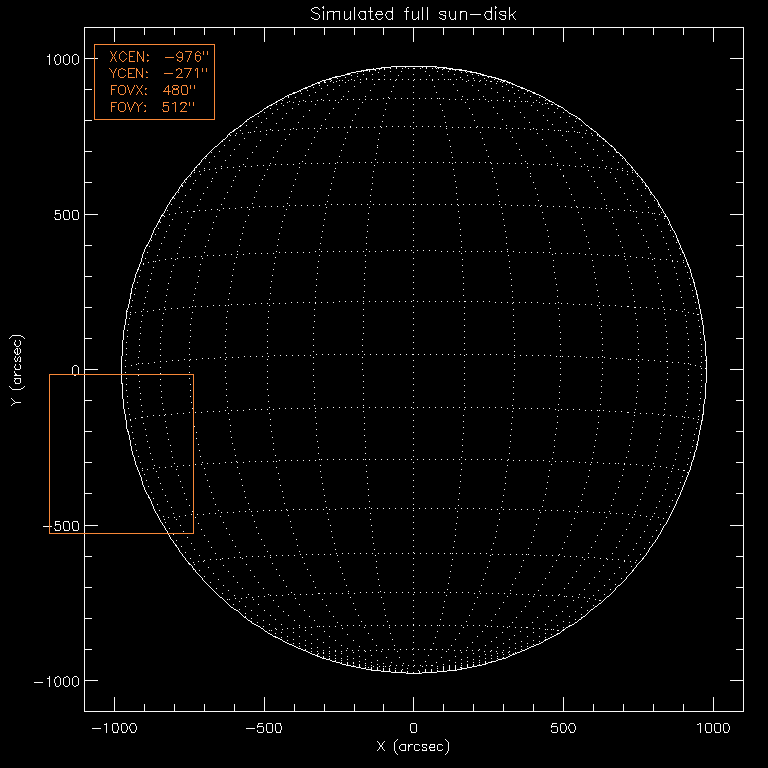The image size is (768, 768).
Task: Click the FOVY 512'' legend entry
Action: (152, 106)
